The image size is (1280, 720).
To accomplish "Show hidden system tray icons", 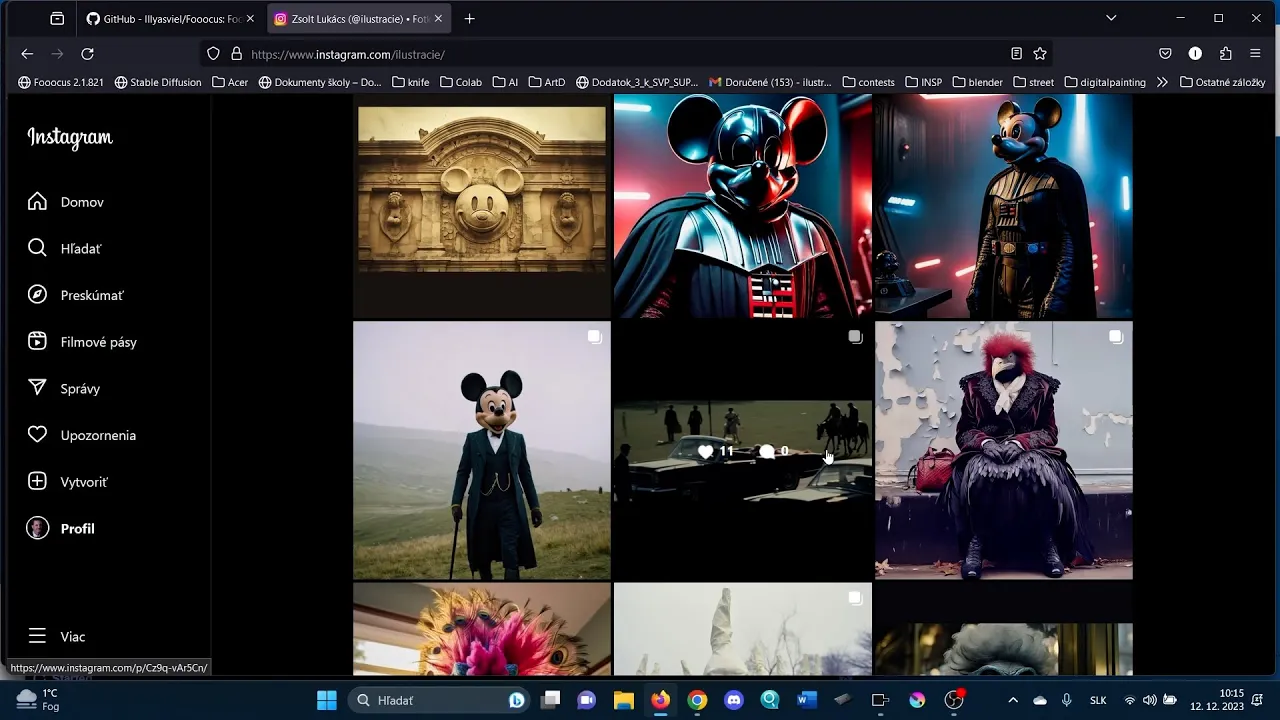I will click(1012, 700).
